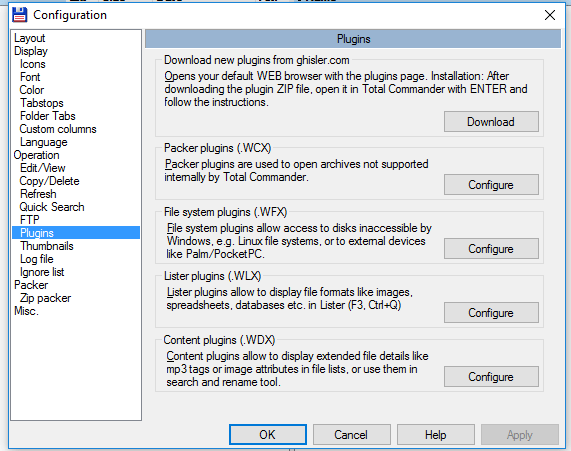Click the Cancel button
Screen dimensions: 571x451
(351, 435)
